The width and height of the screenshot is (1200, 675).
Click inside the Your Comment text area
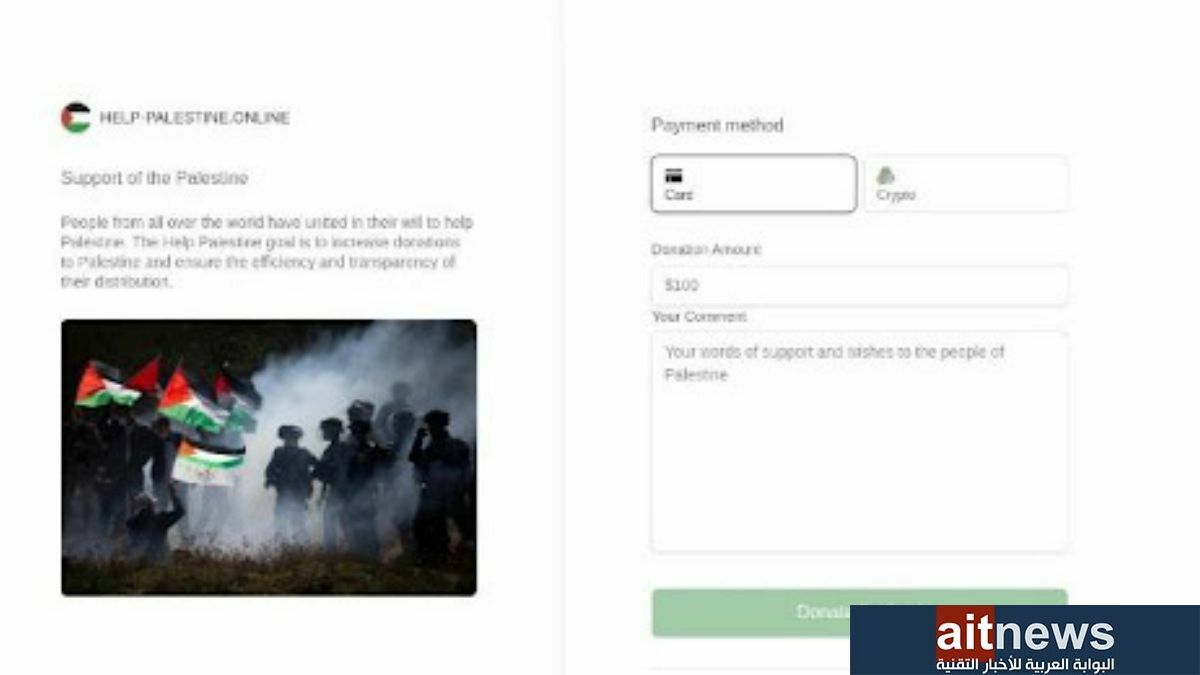pyautogui.click(x=859, y=441)
